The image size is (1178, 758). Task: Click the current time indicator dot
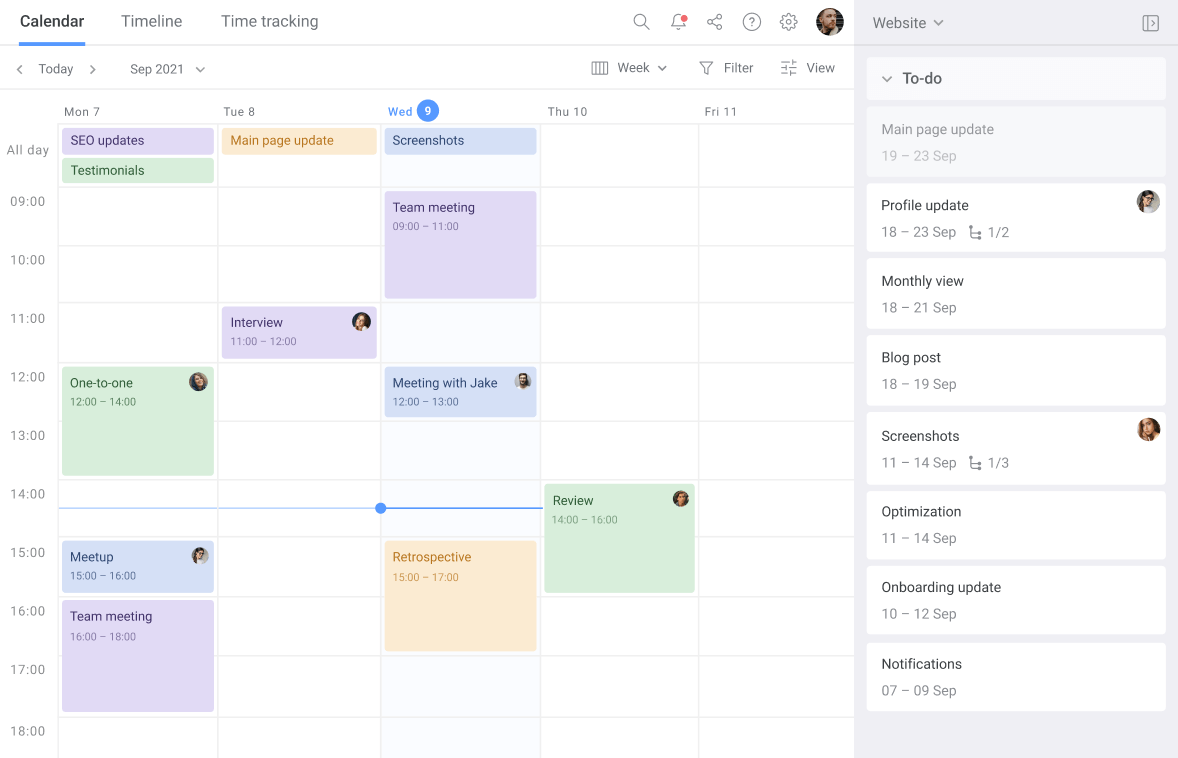click(381, 508)
